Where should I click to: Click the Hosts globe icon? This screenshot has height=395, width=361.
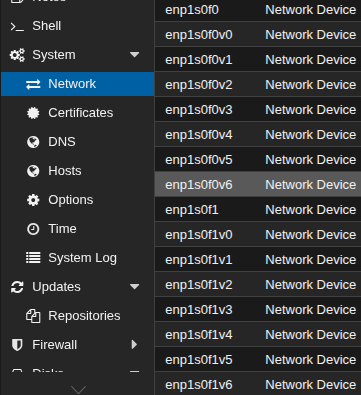tap(33, 171)
